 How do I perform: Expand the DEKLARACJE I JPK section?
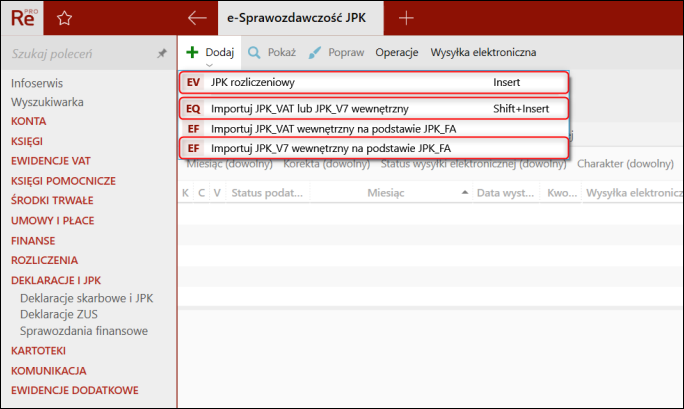tap(56, 281)
